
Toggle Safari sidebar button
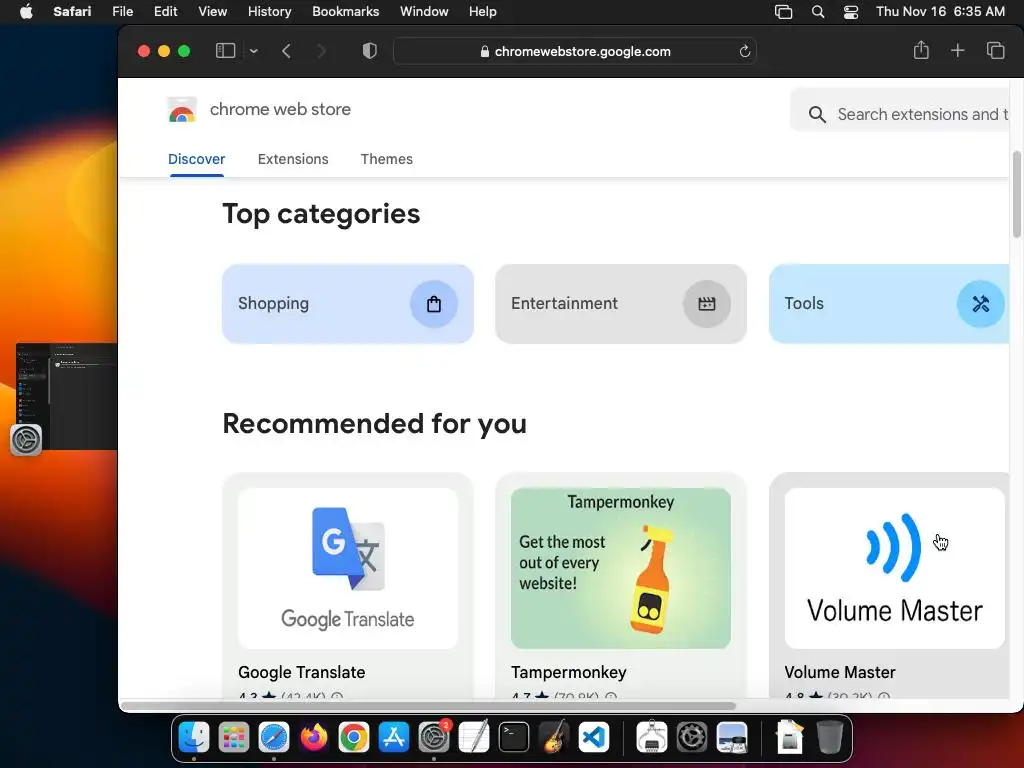coord(225,51)
